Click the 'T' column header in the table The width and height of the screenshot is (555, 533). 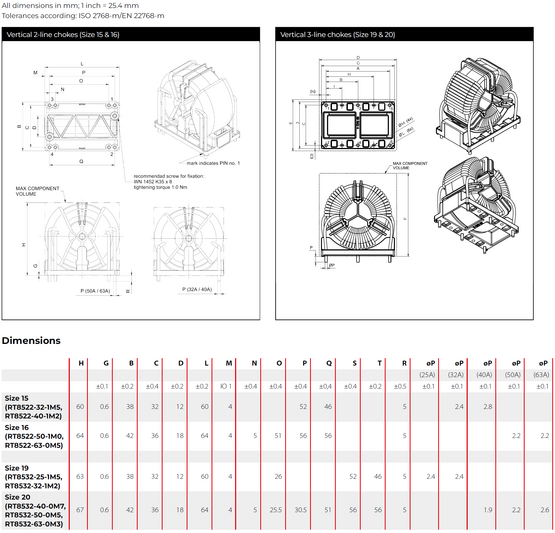(x=379, y=363)
